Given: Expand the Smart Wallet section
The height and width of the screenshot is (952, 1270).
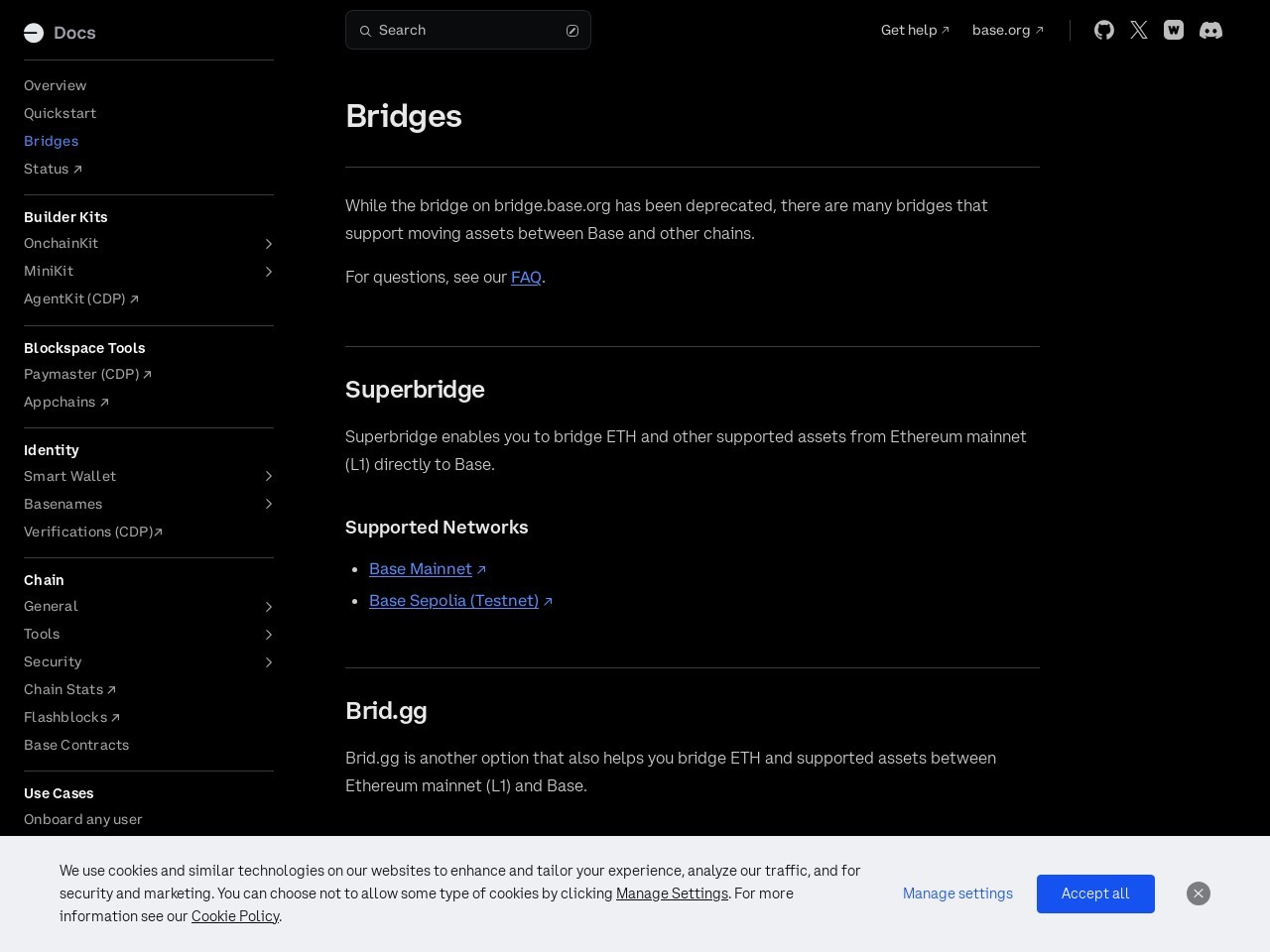Looking at the screenshot, I should click(x=268, y=477).
